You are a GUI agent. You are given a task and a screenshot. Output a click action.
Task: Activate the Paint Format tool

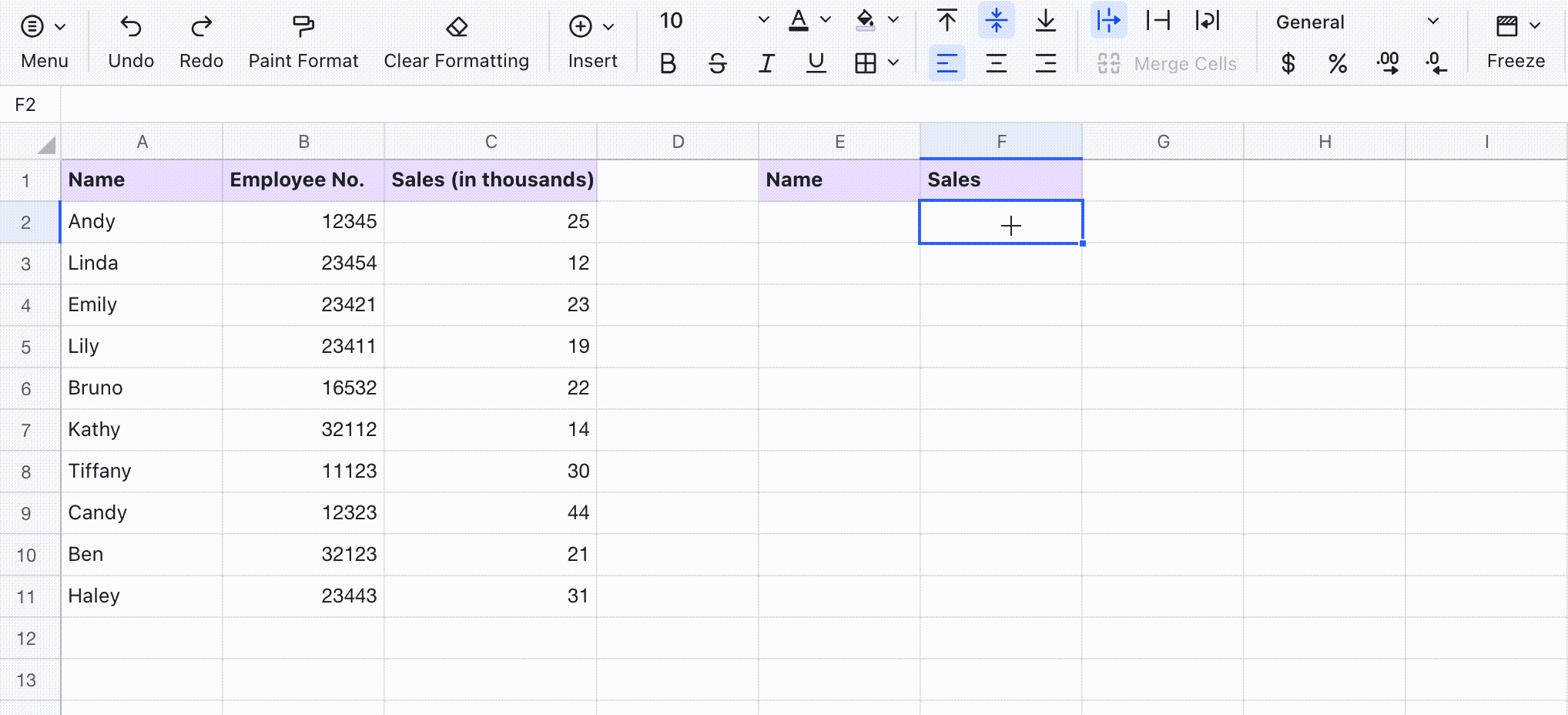[302, 39]
